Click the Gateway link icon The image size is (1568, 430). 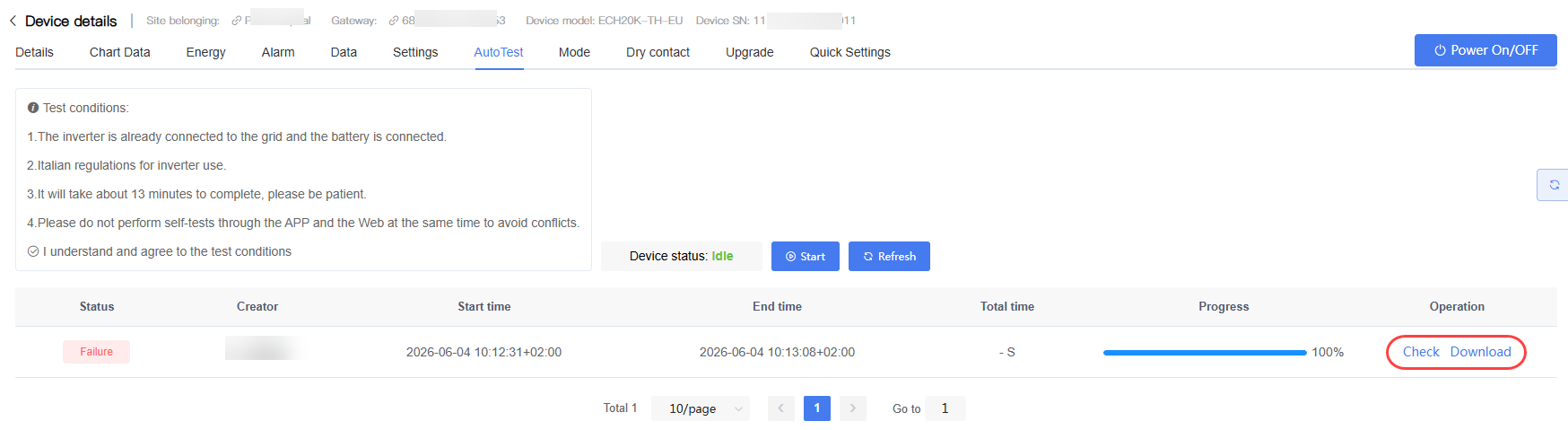click(393, 21)
